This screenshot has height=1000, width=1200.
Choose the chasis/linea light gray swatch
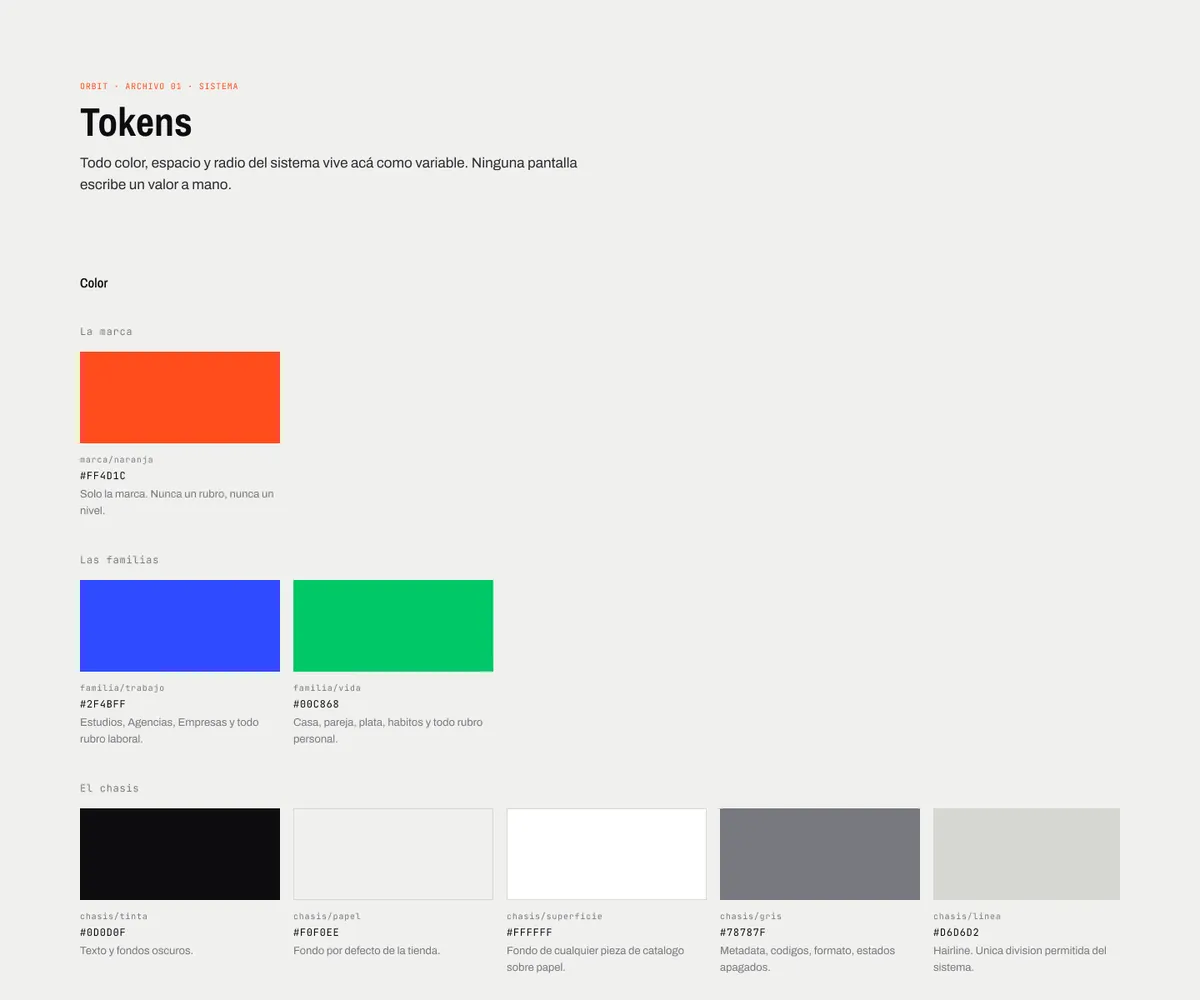tap(1027, 854)
